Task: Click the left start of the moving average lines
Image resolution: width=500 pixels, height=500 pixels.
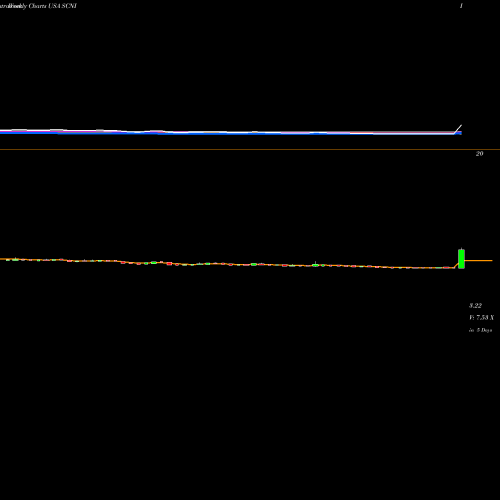Action: click(x=2, y=132)
